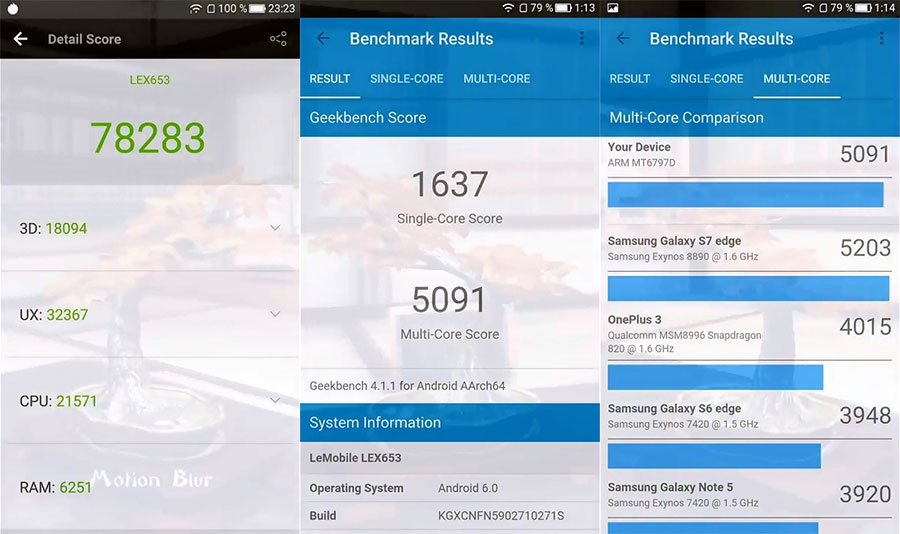Select SINGLE-CORE tab in middle screen
900x534 pixels.
[x=406, y=79]
